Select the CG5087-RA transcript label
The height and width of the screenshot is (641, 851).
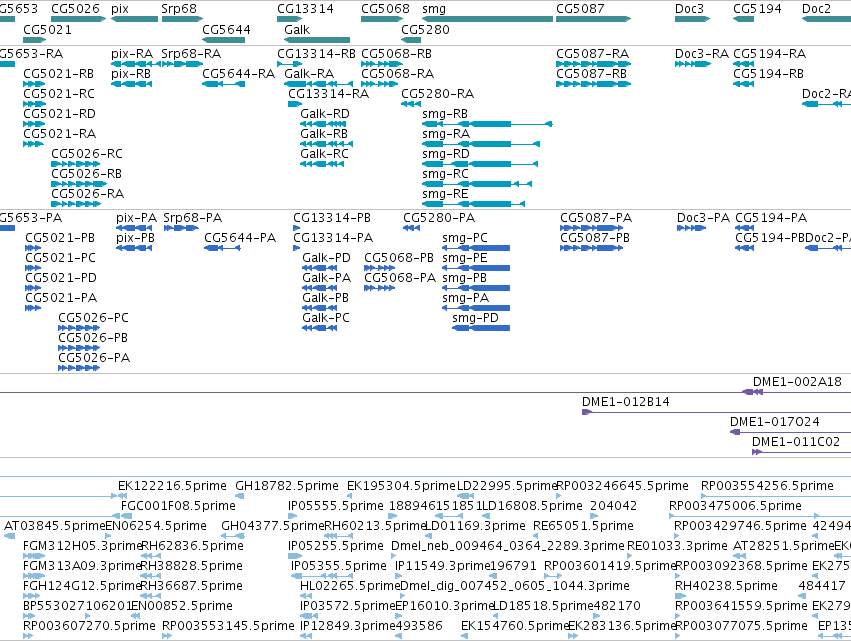coord(593,54)
